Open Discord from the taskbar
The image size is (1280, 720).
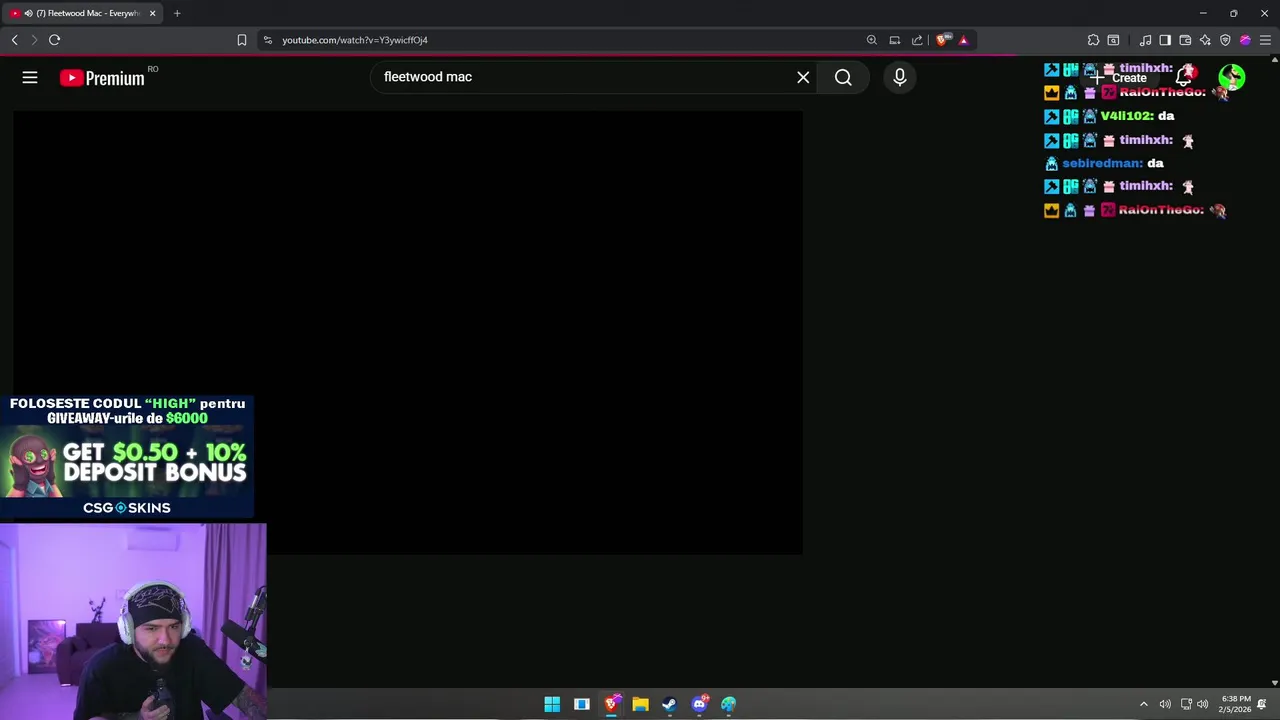699,704
